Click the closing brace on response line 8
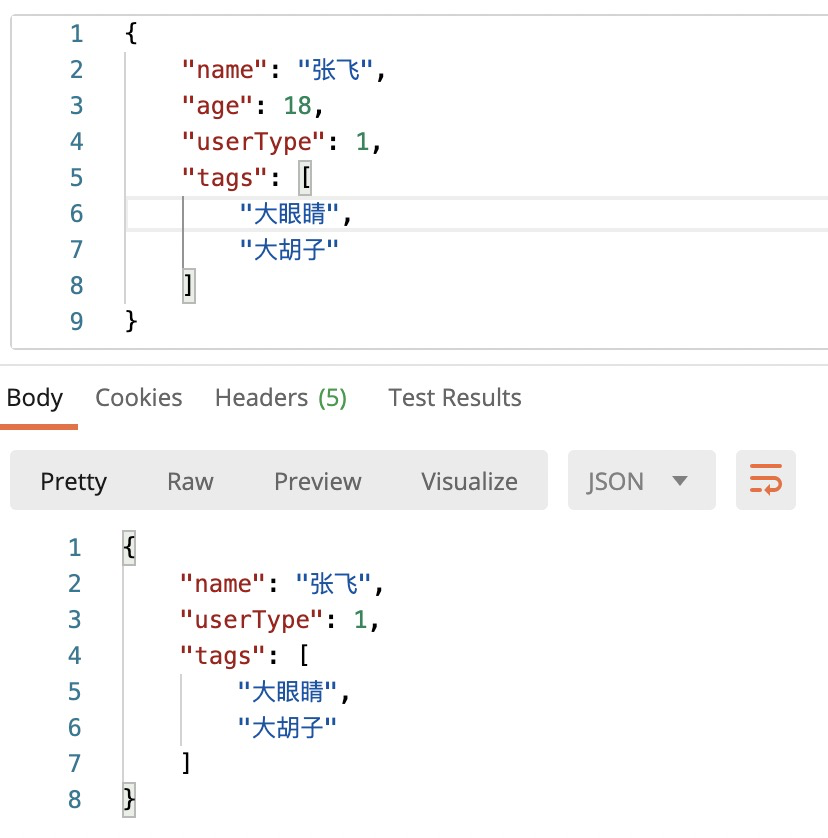This screenshot has height=838, width=828. (x=128, y=800)
